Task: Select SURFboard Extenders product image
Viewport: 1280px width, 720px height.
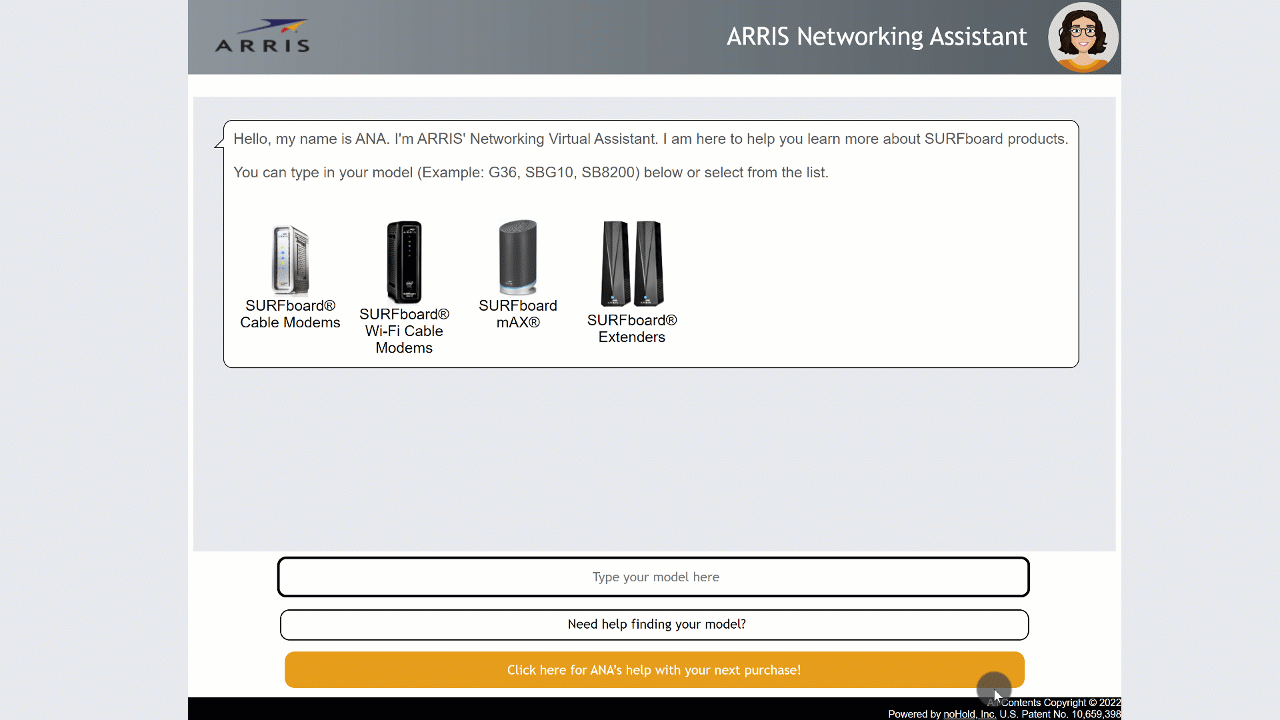Action: click(632, 264)
